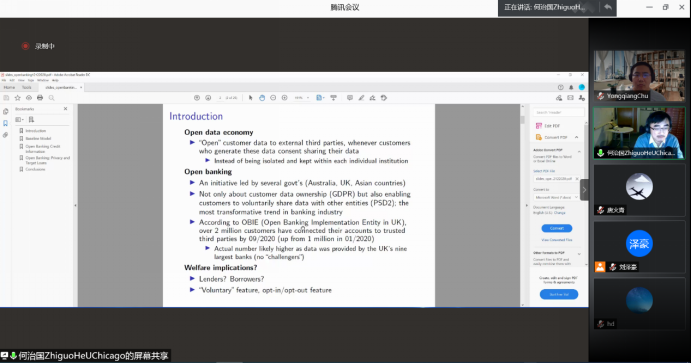The width and height of the screenshot is (691, 364).
Task: Go to the previous page arrow
Action: [197, 98]
